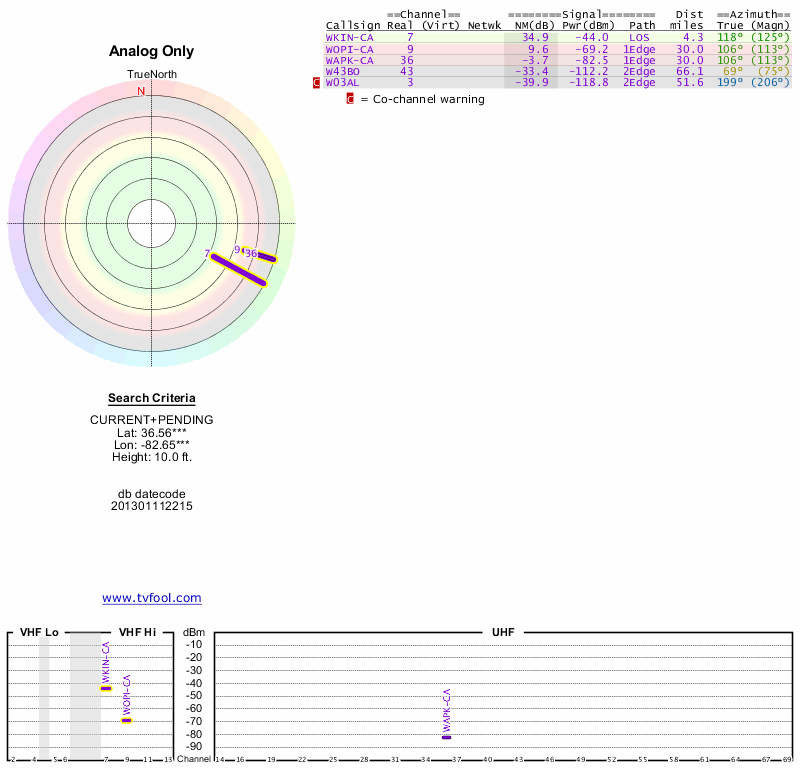Click the (75°) magnetic azimuth value
The width and height of the screenshot is (800, 768).
(x=773, y=71)
